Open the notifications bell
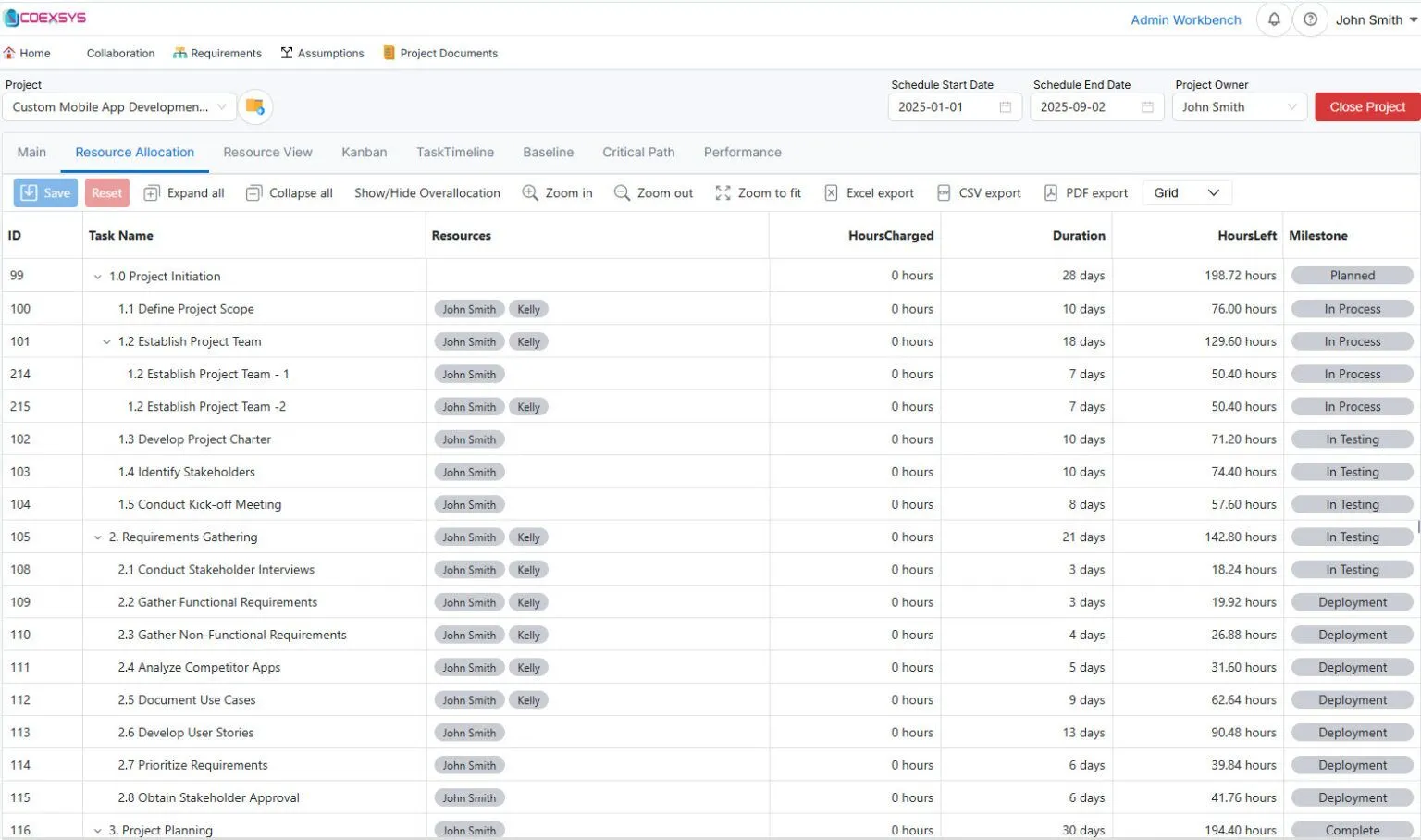Viewport: 1421px width, 840px height. [1273, 19]
